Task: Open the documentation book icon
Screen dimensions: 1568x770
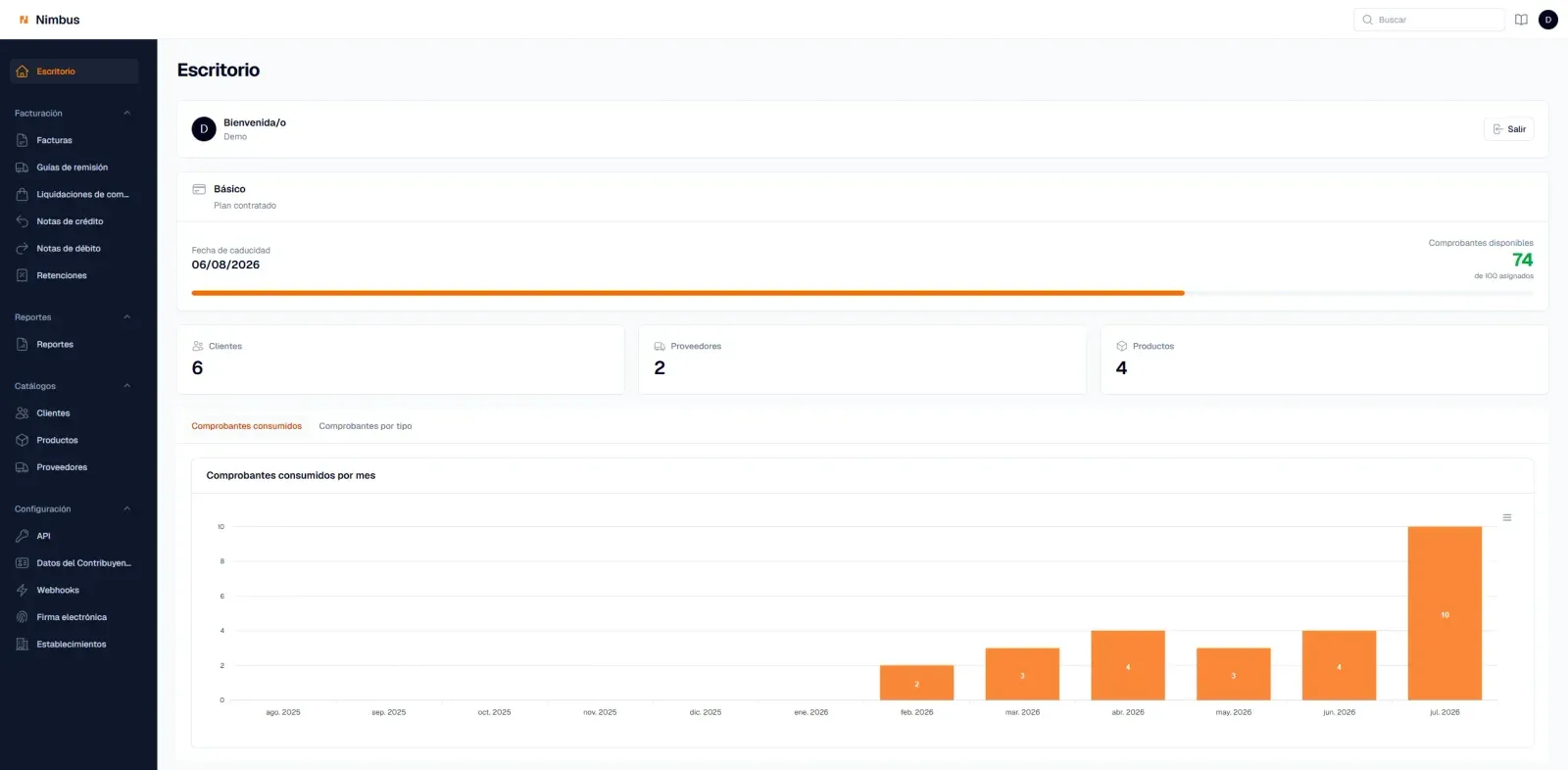Action: coord(1521,20)
